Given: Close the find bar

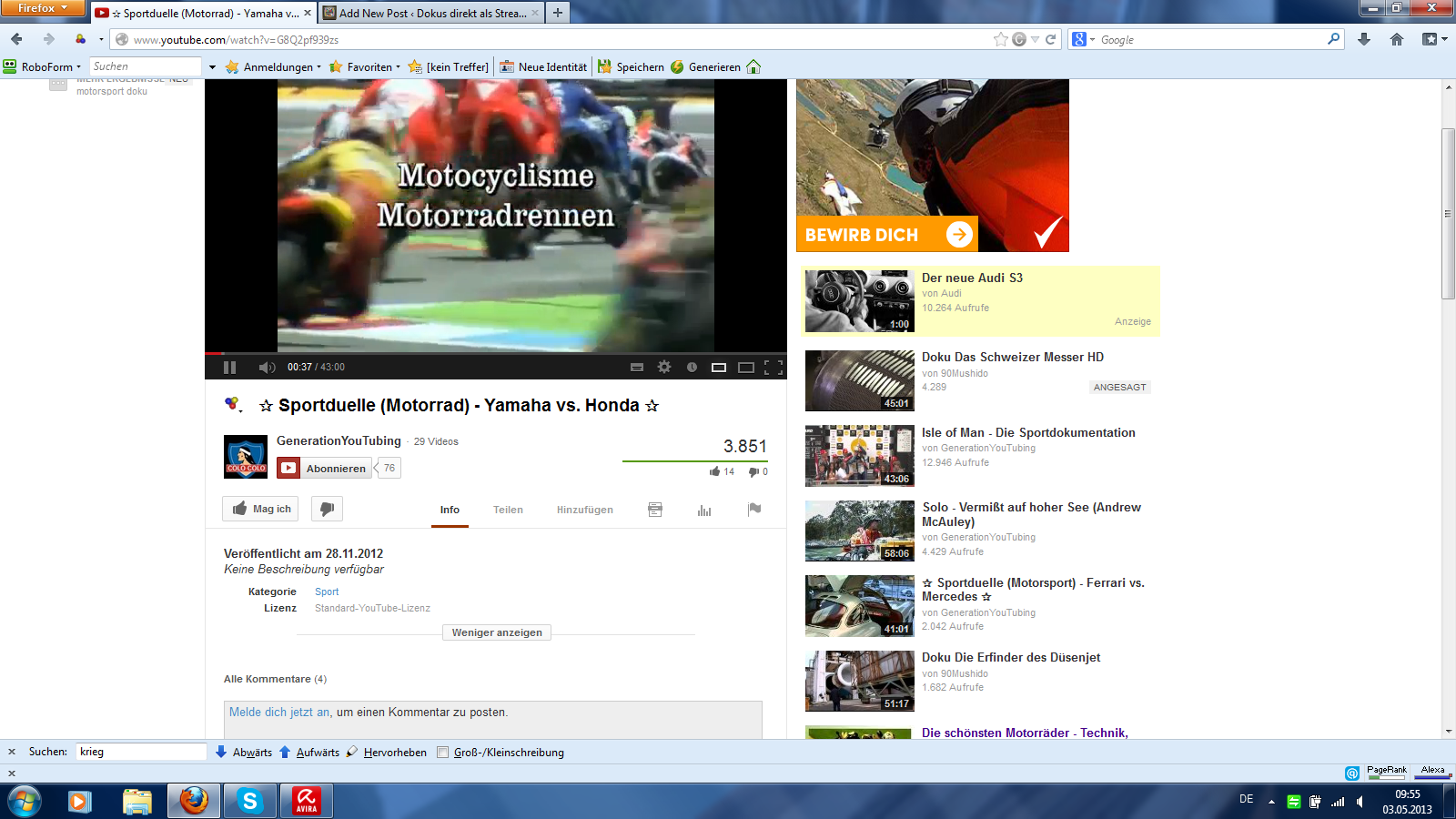Looking at the screenshot, I should click(12, 752).
